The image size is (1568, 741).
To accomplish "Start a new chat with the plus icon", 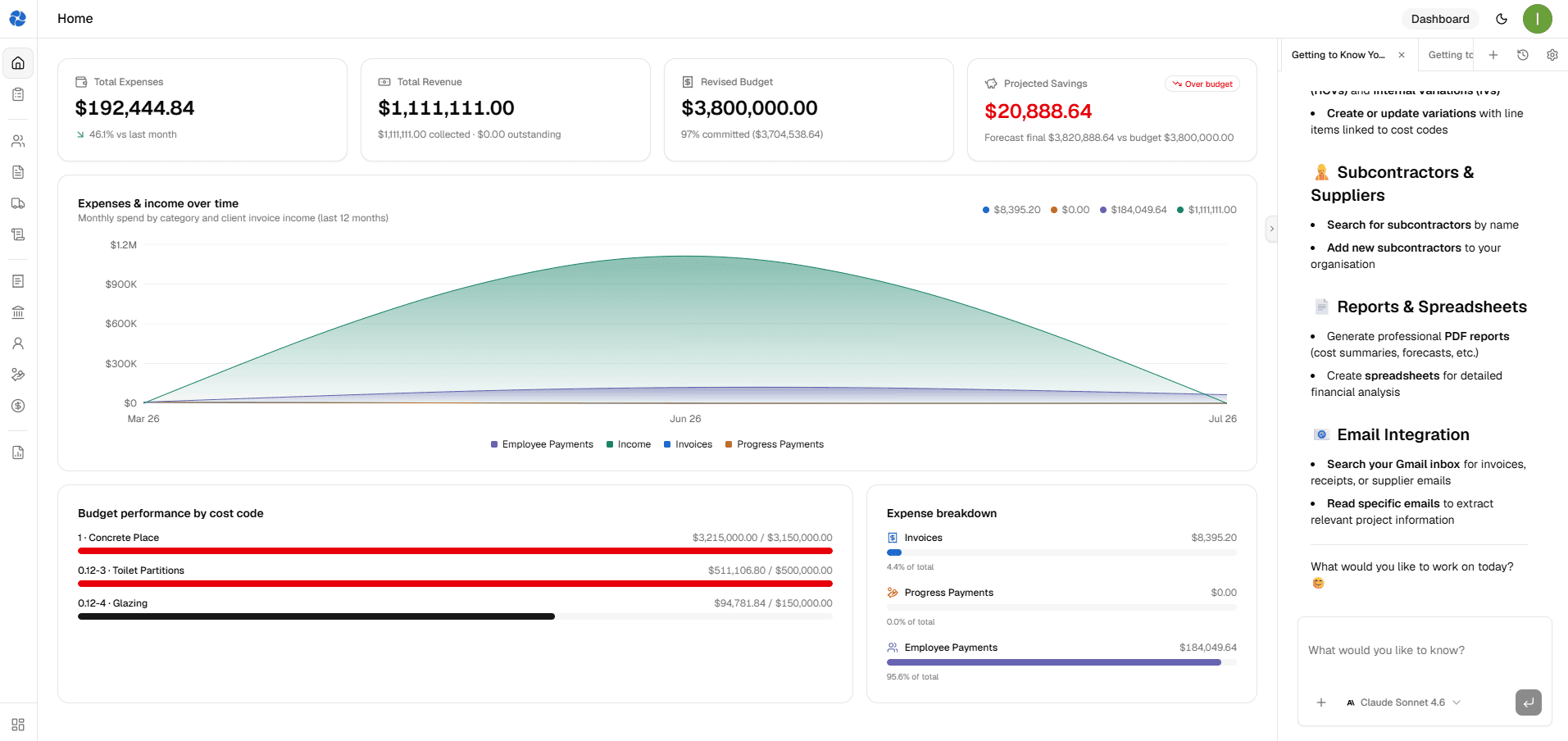I will tap(1493, 55).
